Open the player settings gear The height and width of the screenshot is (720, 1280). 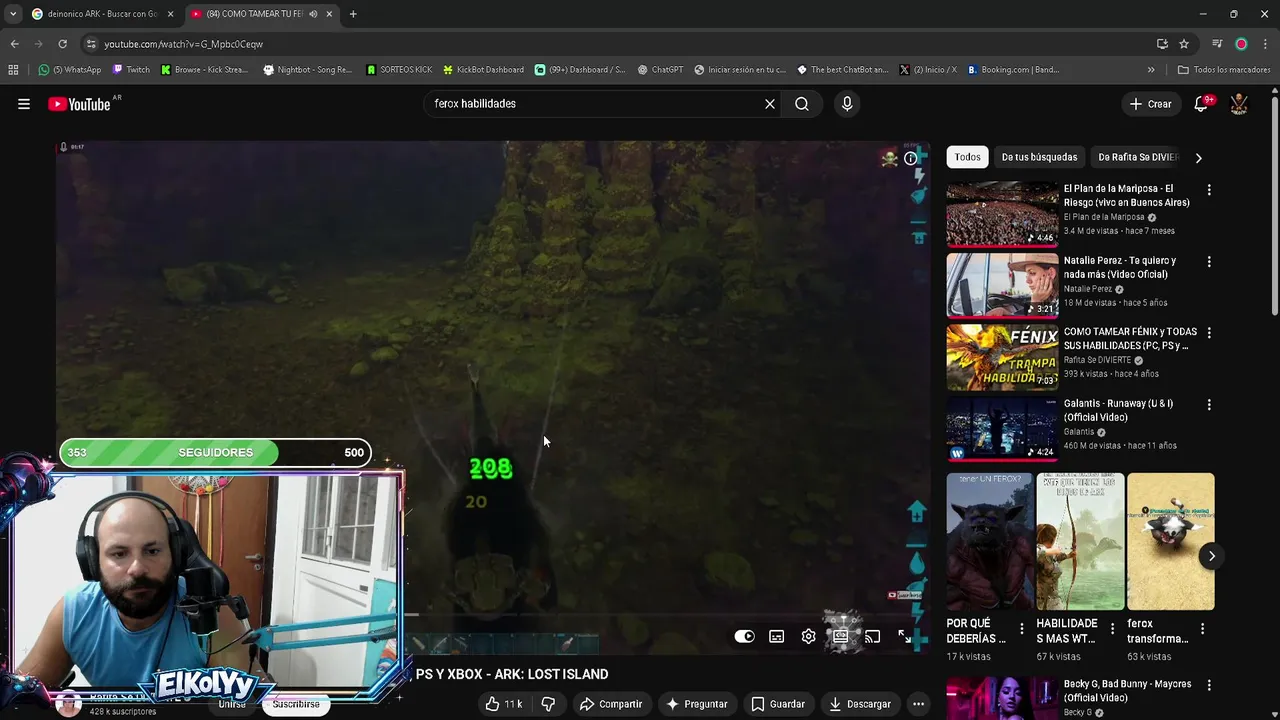809,636
